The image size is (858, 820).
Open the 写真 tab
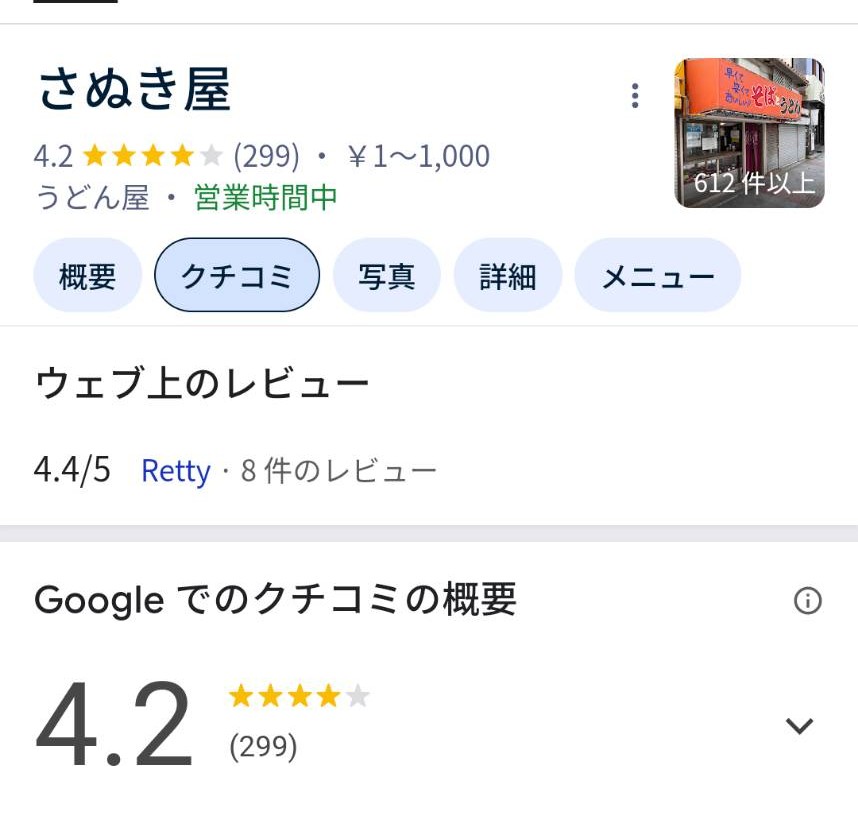(387, 275)
